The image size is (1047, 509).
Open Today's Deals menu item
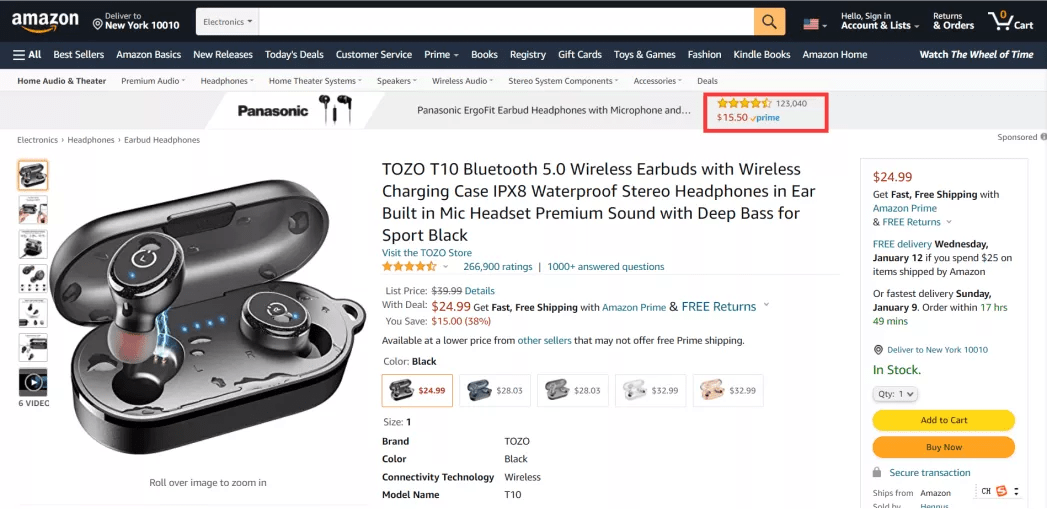click(294, 55)
